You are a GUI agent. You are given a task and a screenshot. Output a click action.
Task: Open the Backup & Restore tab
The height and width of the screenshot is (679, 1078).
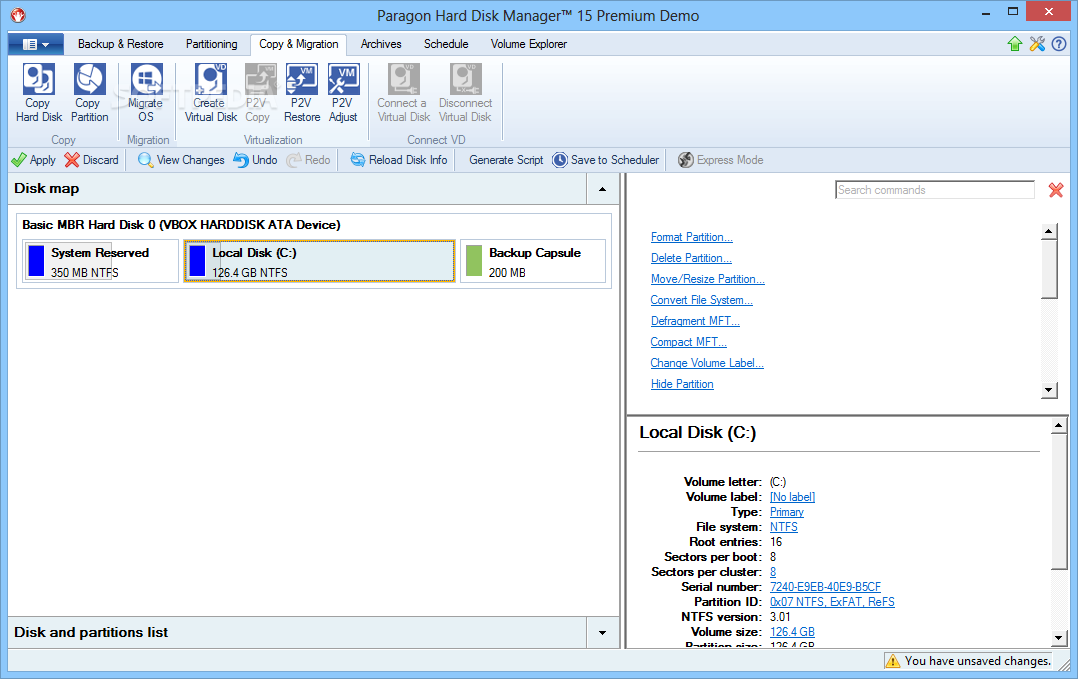[120, 44]
